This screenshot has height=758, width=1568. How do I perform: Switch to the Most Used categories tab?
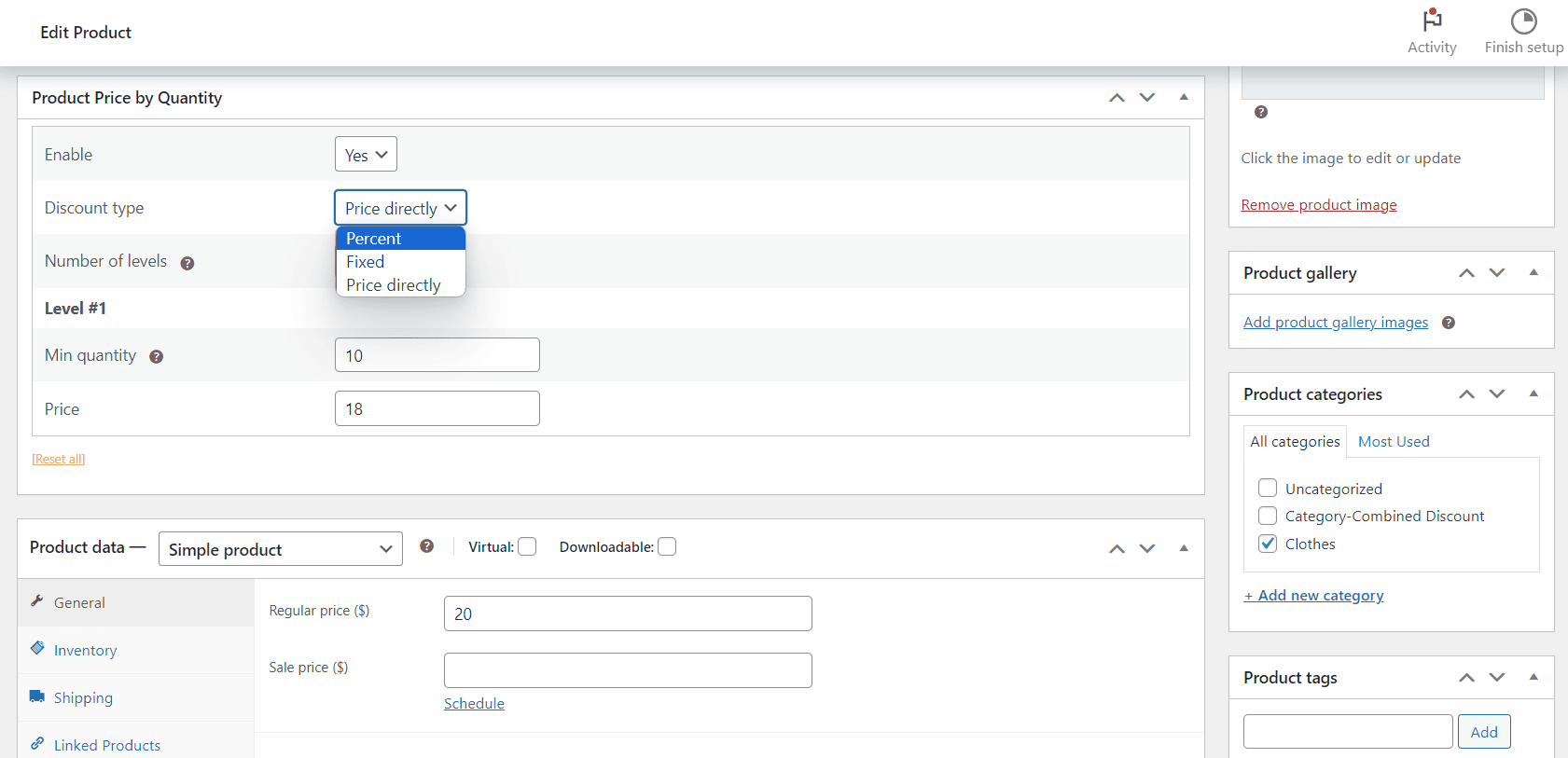click(x=1394, y=442)
